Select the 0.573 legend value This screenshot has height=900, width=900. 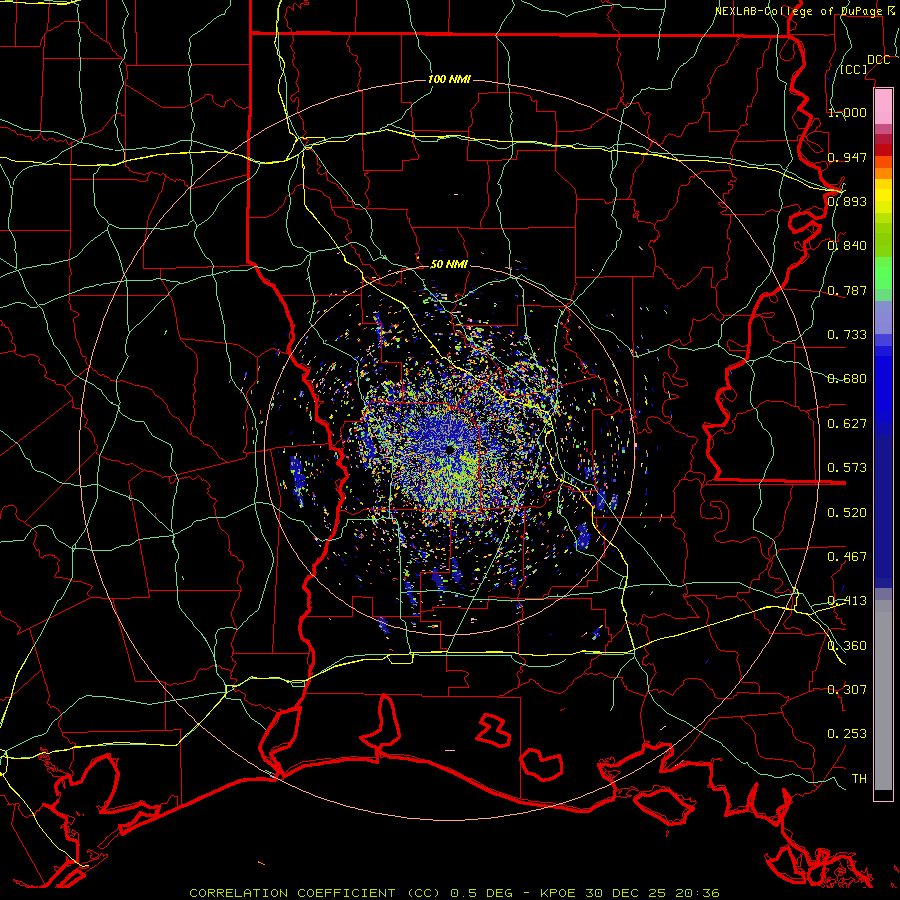coord(847,468)
